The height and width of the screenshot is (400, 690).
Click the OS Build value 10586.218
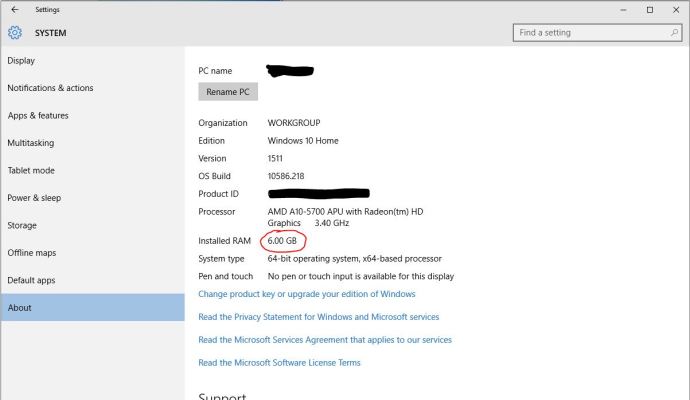[286, 176]
